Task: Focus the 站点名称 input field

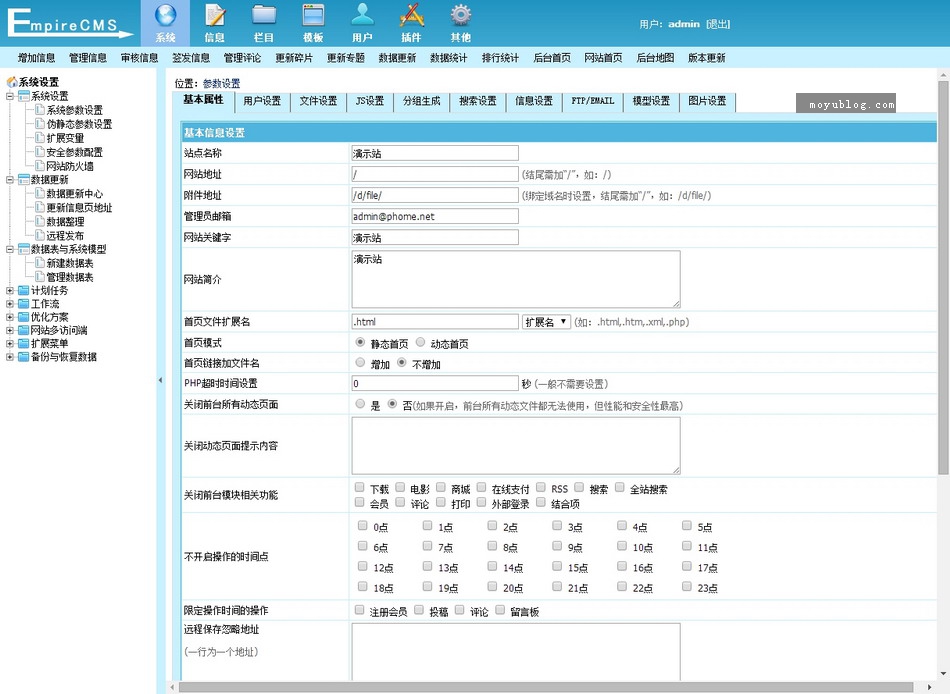Action: (435, 153)
